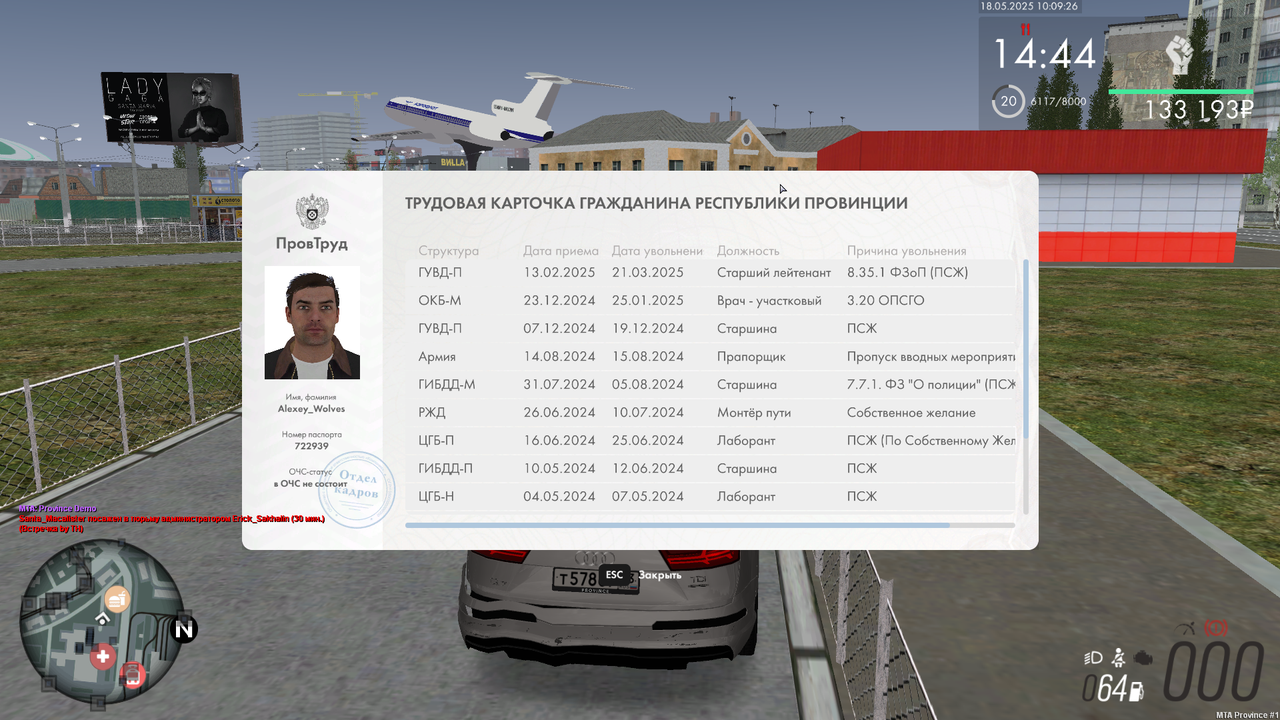The height and width of the screenshot is (720, 1280).
Task: Click reason 'Собственное желание'
Action: [911, 413]
